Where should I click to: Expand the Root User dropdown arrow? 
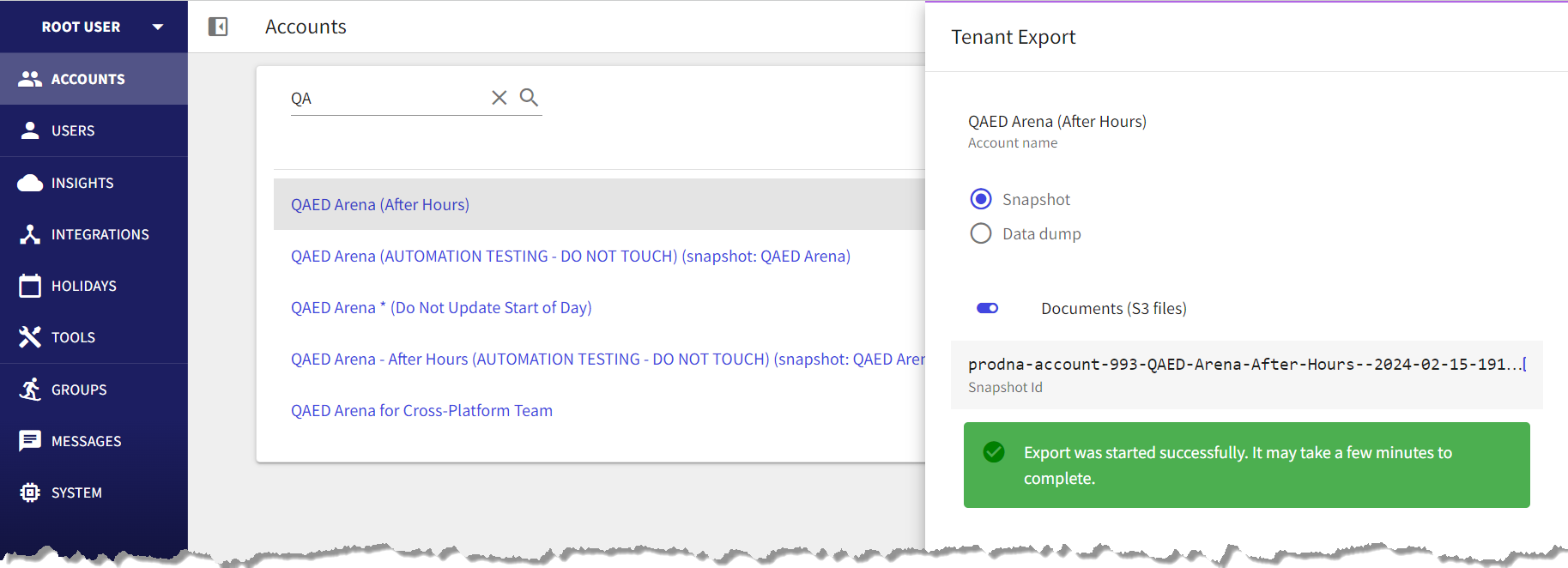tap(158, 27)
